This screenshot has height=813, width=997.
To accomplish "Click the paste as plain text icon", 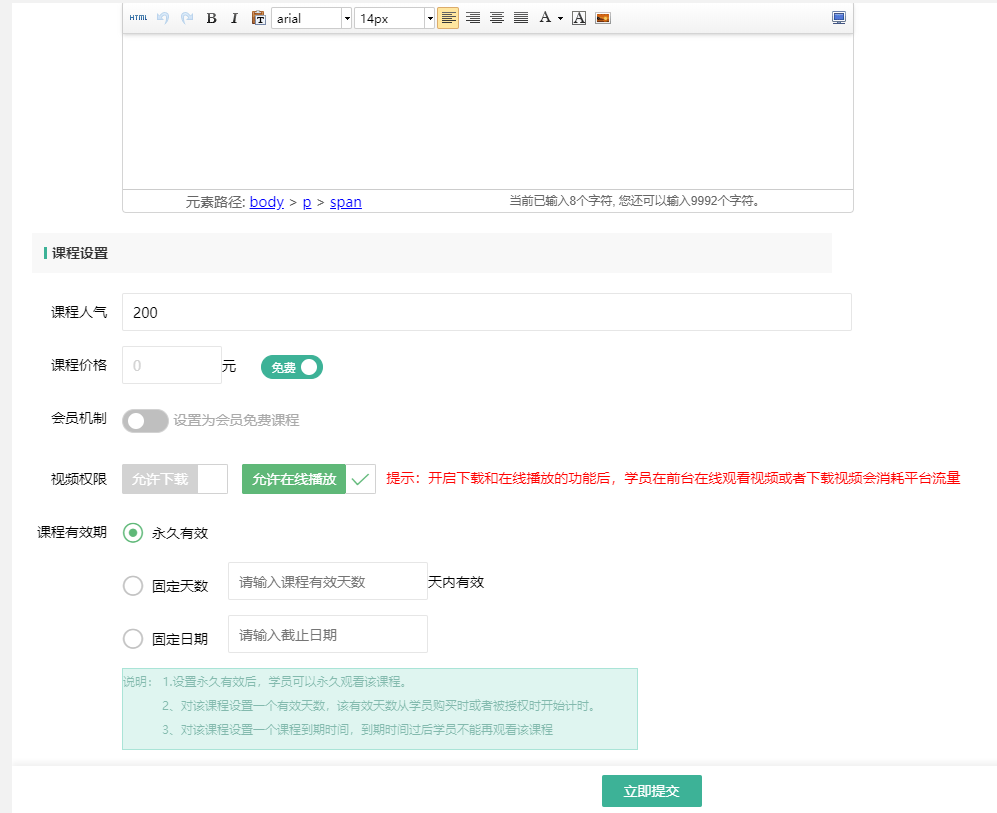I will [258, 18].
